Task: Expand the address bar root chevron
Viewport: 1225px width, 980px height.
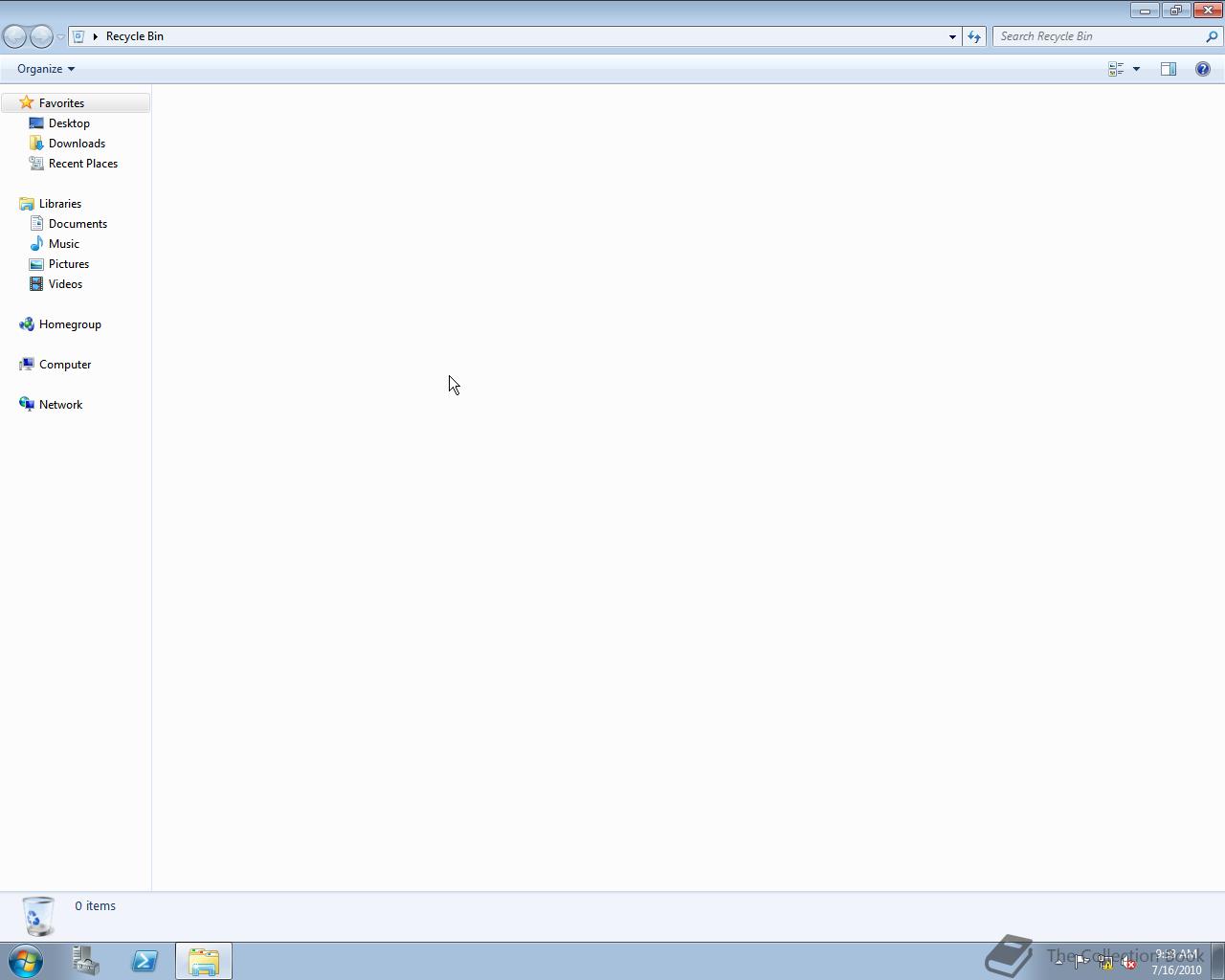Action: 95,36
